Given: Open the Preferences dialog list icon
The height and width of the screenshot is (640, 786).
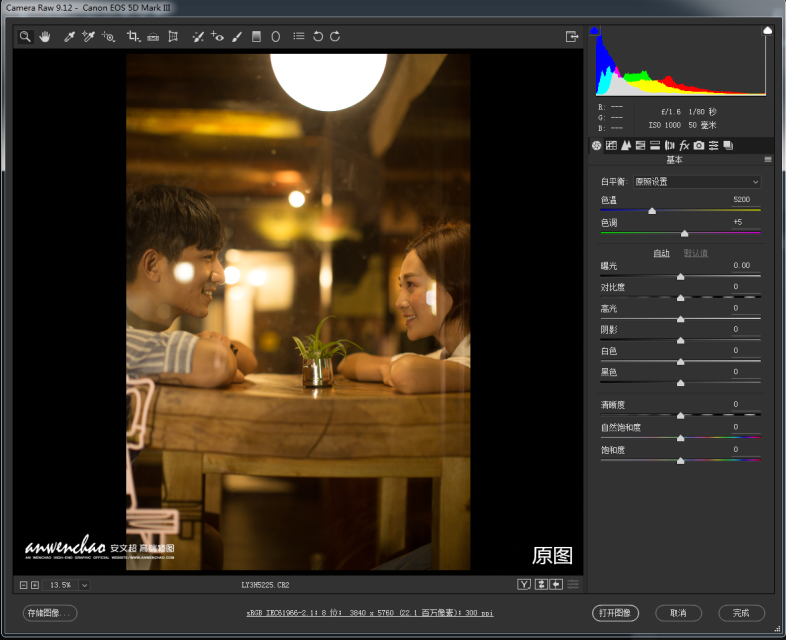Looking at the screenshot, I should [x=299, y=36].
